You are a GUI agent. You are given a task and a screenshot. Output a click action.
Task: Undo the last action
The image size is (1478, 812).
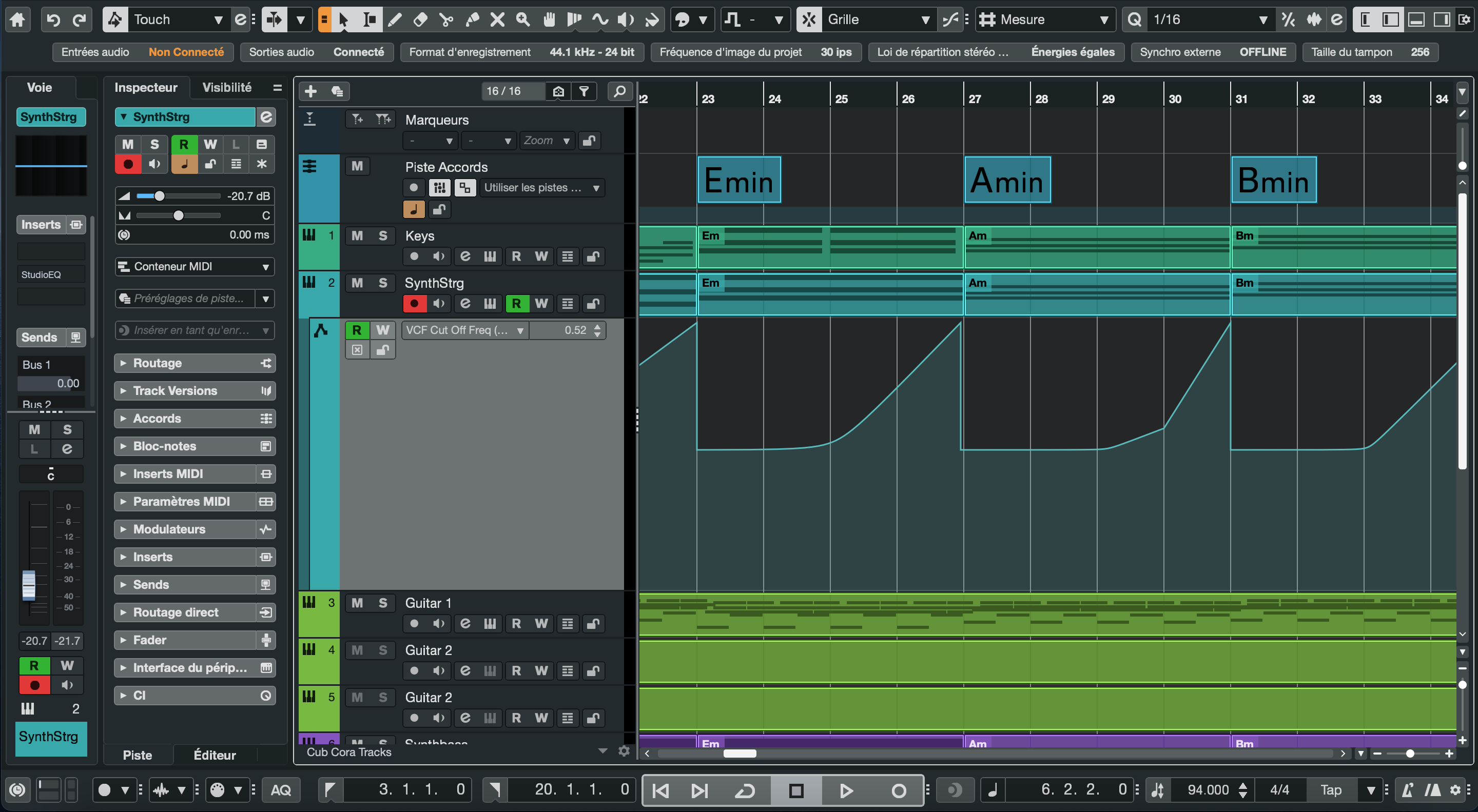[53, 19]
